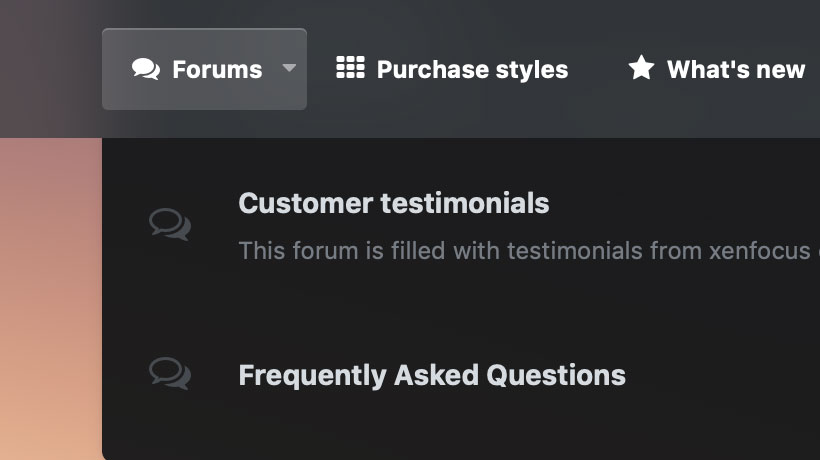Viewport: 820px width, 460px height.
Task: Click the Customer testimonials forum bubble icon
Action: click(x=170, y=223)
